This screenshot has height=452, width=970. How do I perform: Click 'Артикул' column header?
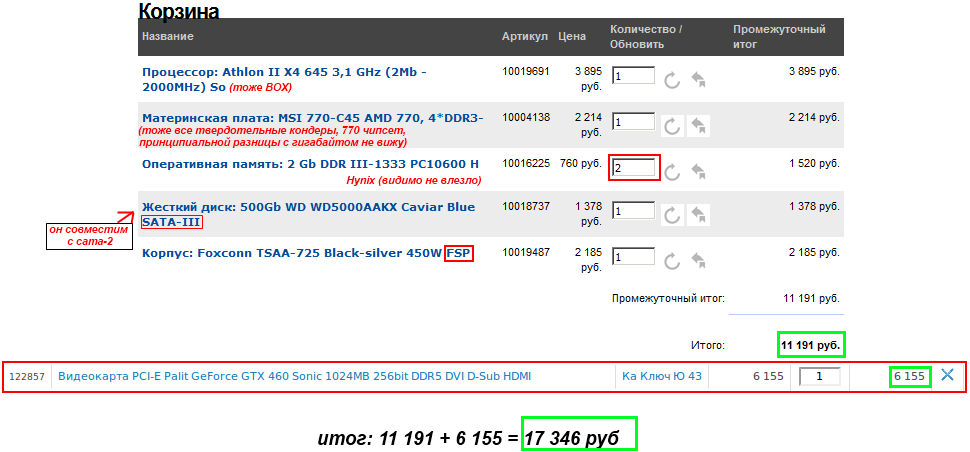pyautogui.click(x=525, y=36)
